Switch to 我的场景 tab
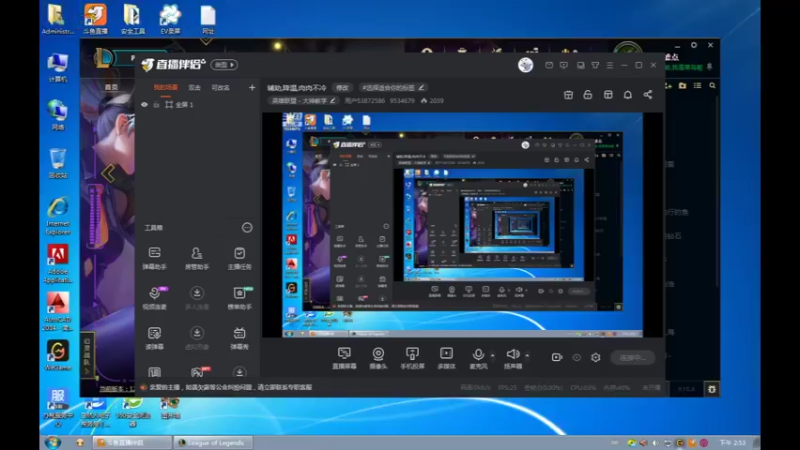Viewport: 800px width, 450px height. point(166,88)
